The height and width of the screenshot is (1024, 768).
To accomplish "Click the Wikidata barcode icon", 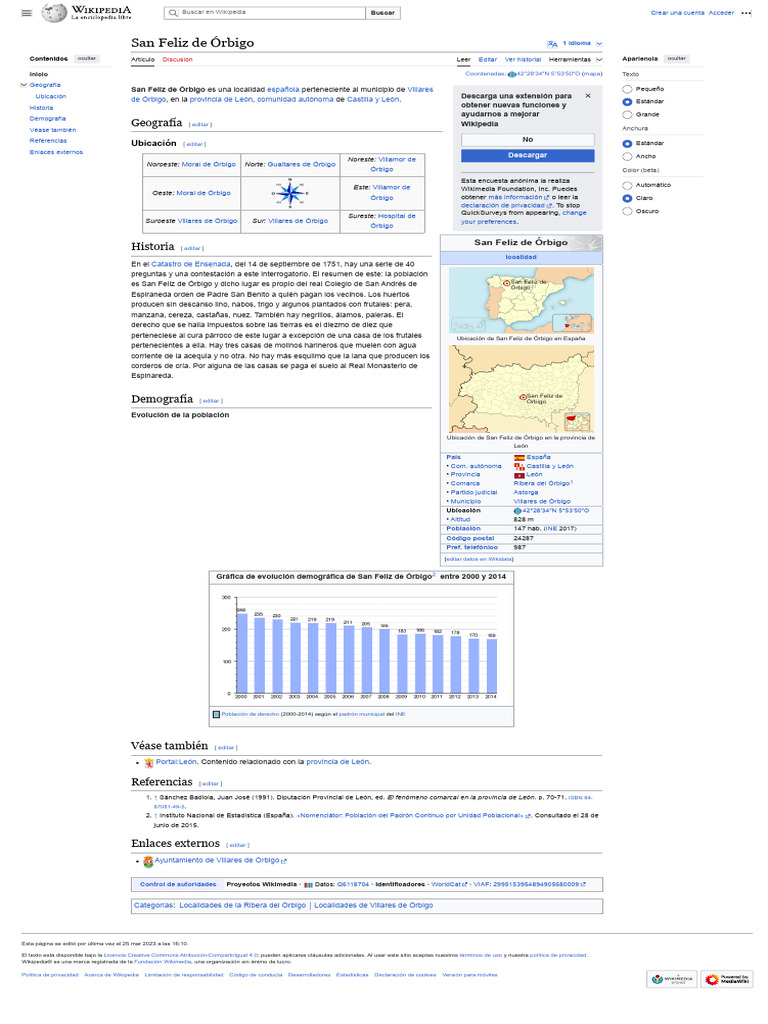I will click(308, 885).
